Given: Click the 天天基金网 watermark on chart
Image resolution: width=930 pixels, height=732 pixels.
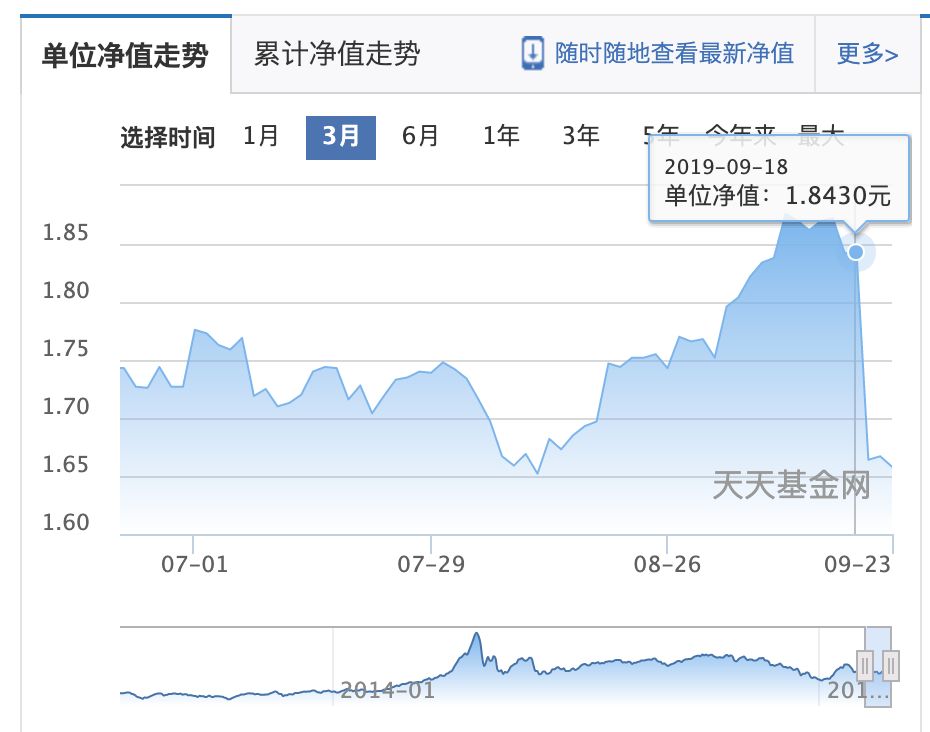Looking at the screenshot, I should (x=791, y=485).
